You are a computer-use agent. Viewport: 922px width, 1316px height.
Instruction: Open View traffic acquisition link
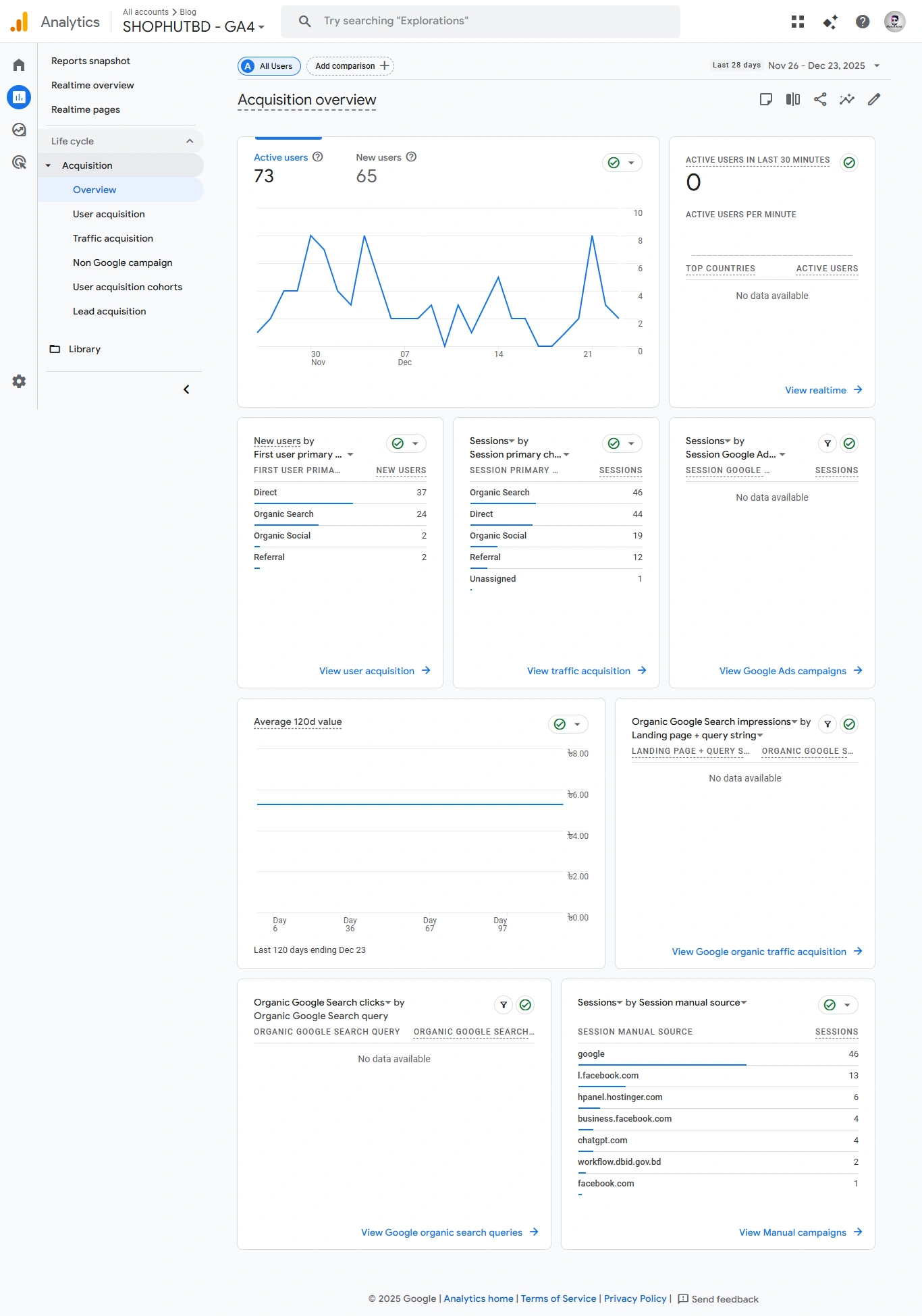[x=587, y=671]
